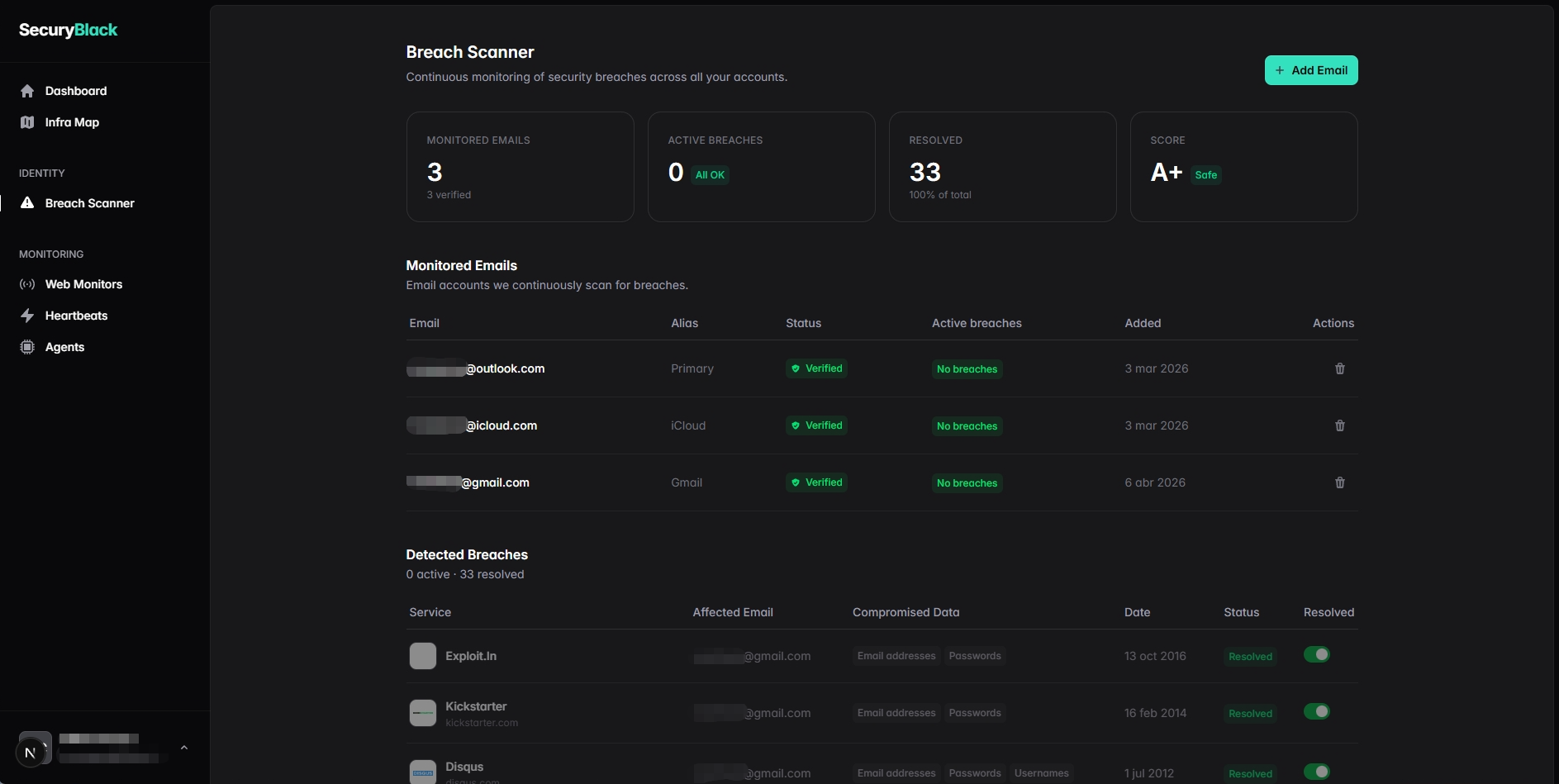Click the Heartbeats lightning icon

click(x=27, y=316)
